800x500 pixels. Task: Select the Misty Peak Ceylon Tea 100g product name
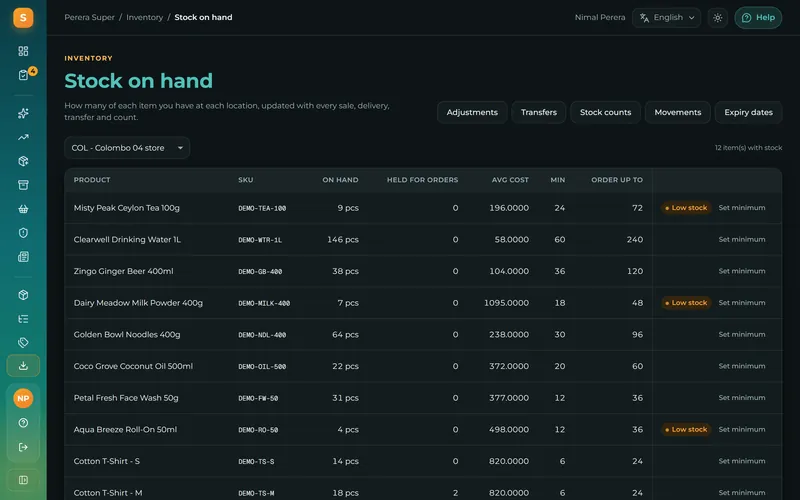click(x=127, y=208)
